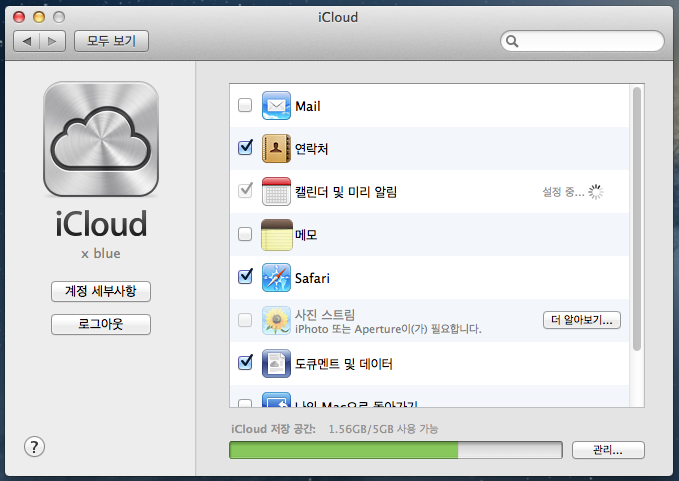The height and width of the screenshot is (481, 679).
Task: Enable the 메모 checkbox
Action: (245, 234)
